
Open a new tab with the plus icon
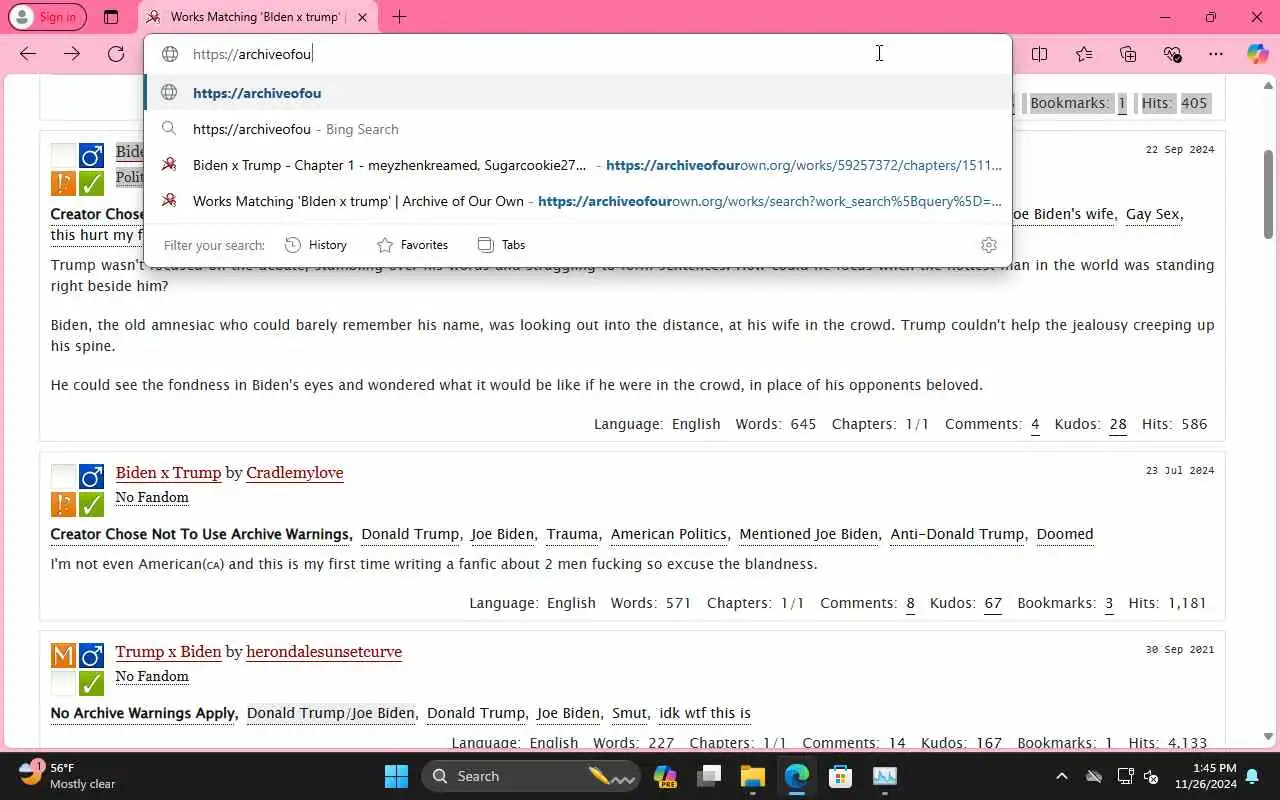pos(399,17)
